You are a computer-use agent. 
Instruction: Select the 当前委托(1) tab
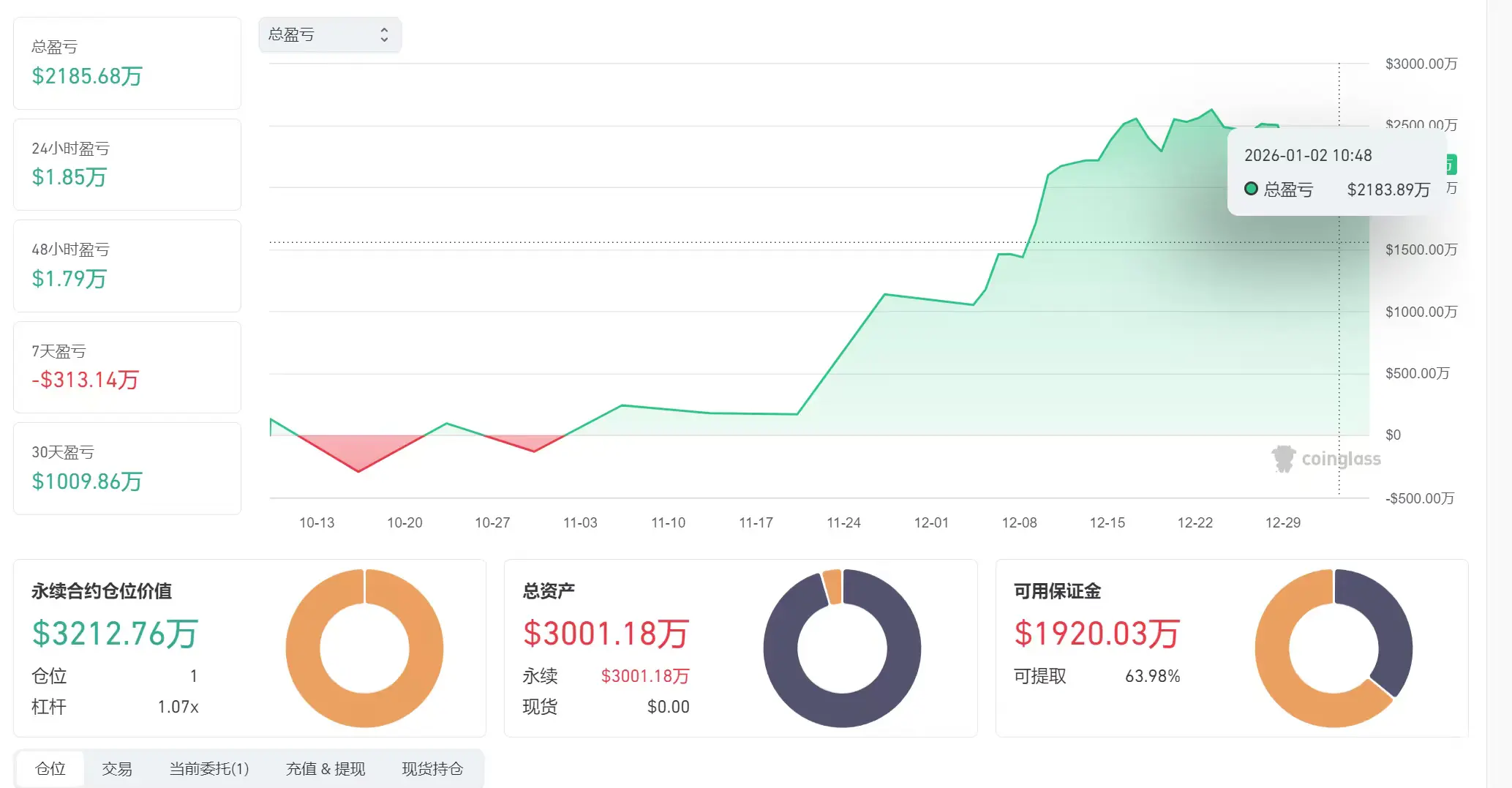(209, 768)
